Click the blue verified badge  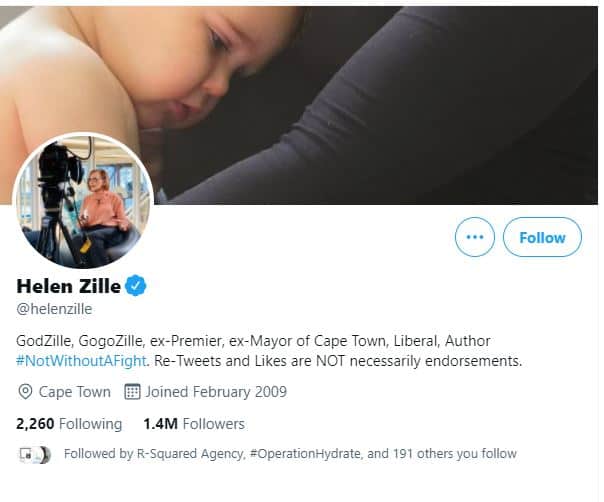[136, 286]
